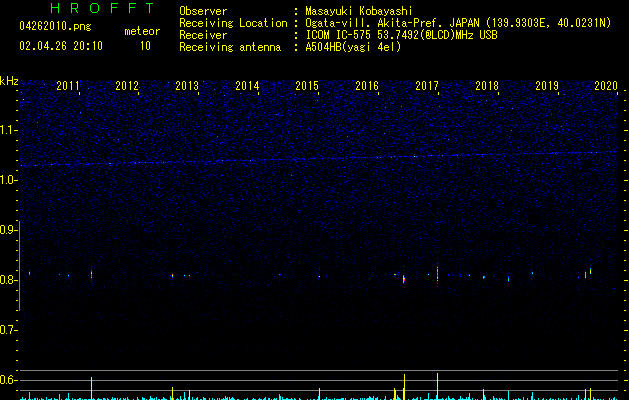Click the Receiver label

[203, 35]
